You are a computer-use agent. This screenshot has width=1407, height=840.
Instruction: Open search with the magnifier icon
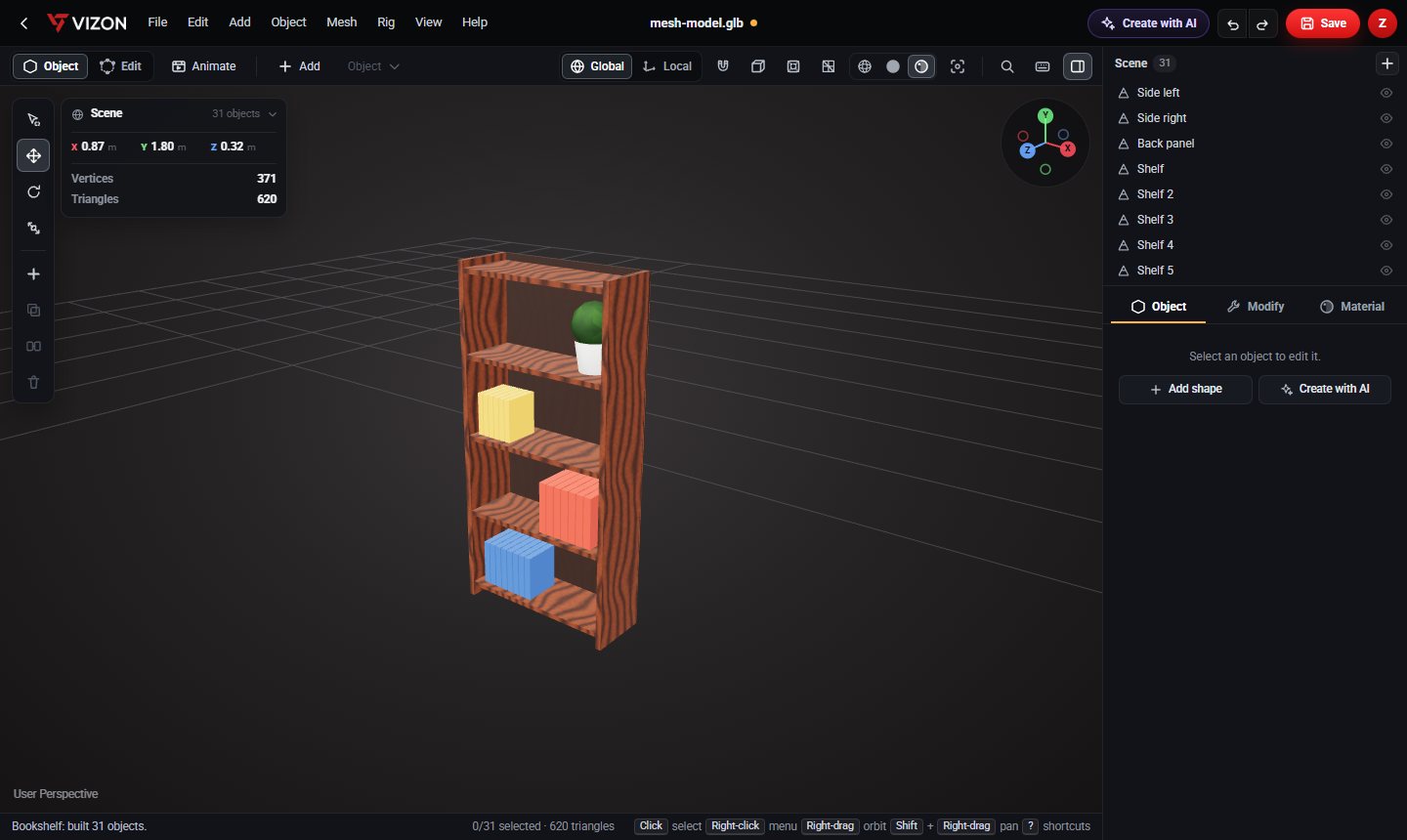coord(1007,66)
